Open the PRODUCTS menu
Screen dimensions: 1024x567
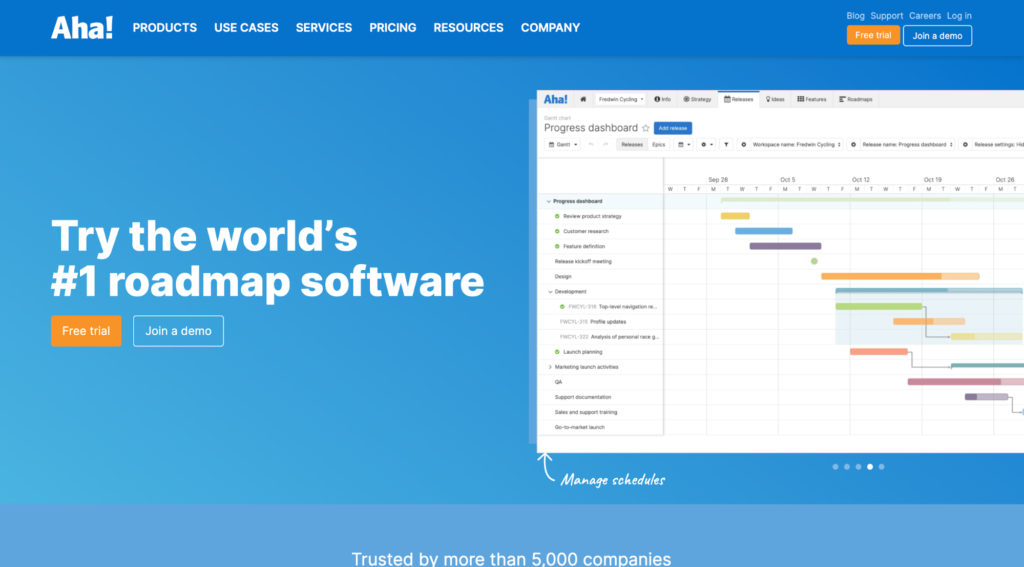(165, 27)
